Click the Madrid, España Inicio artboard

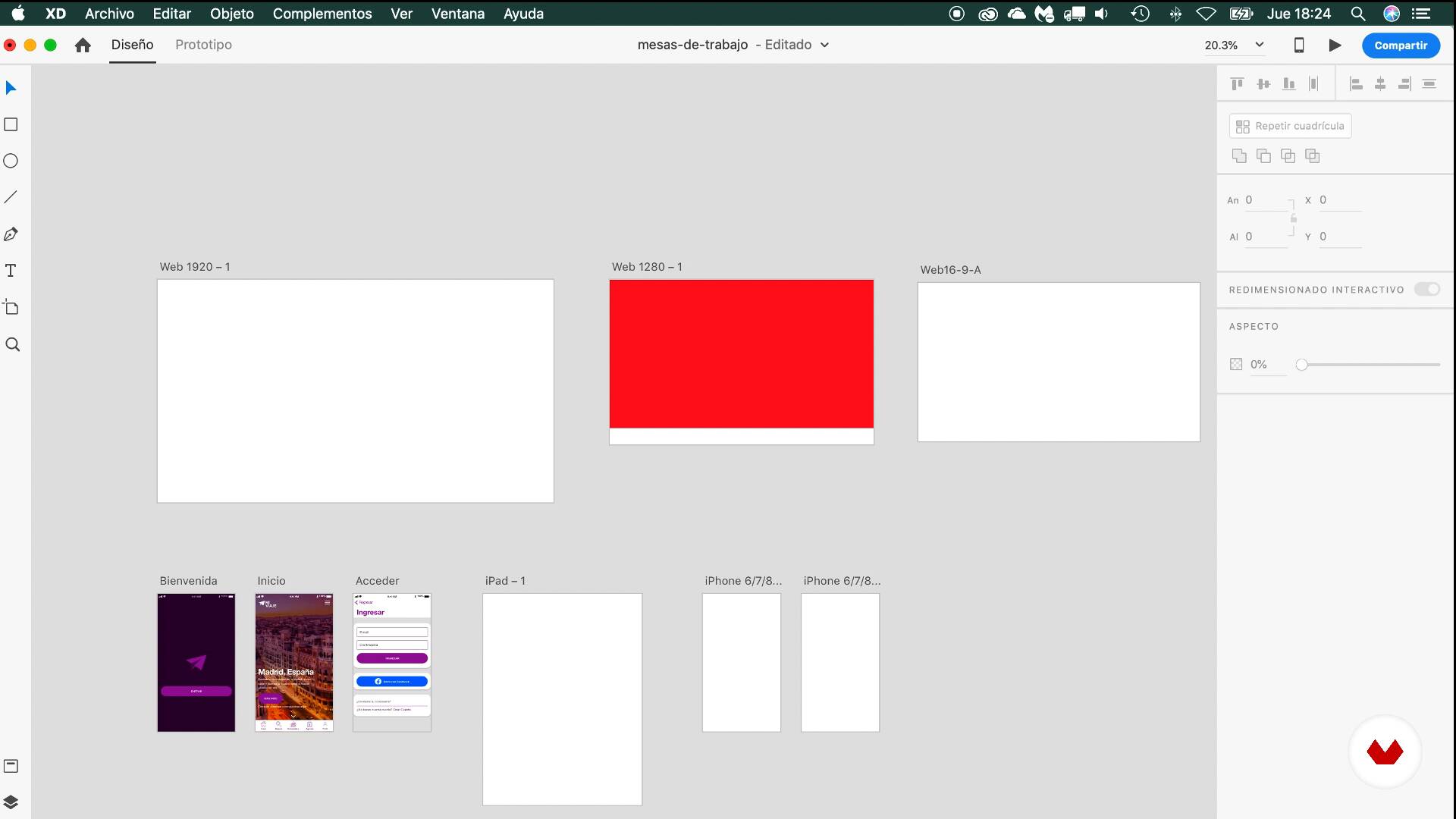pyautogui.click(x=294, y=663)
